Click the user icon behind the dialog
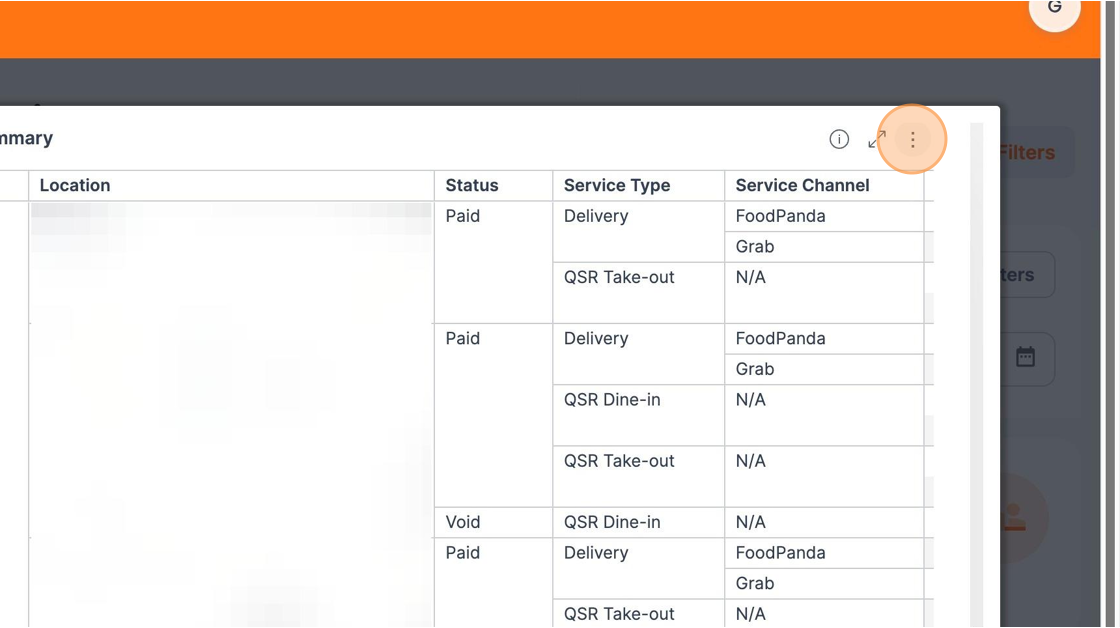1120x628 pixels. click(x=1014, y=516)
